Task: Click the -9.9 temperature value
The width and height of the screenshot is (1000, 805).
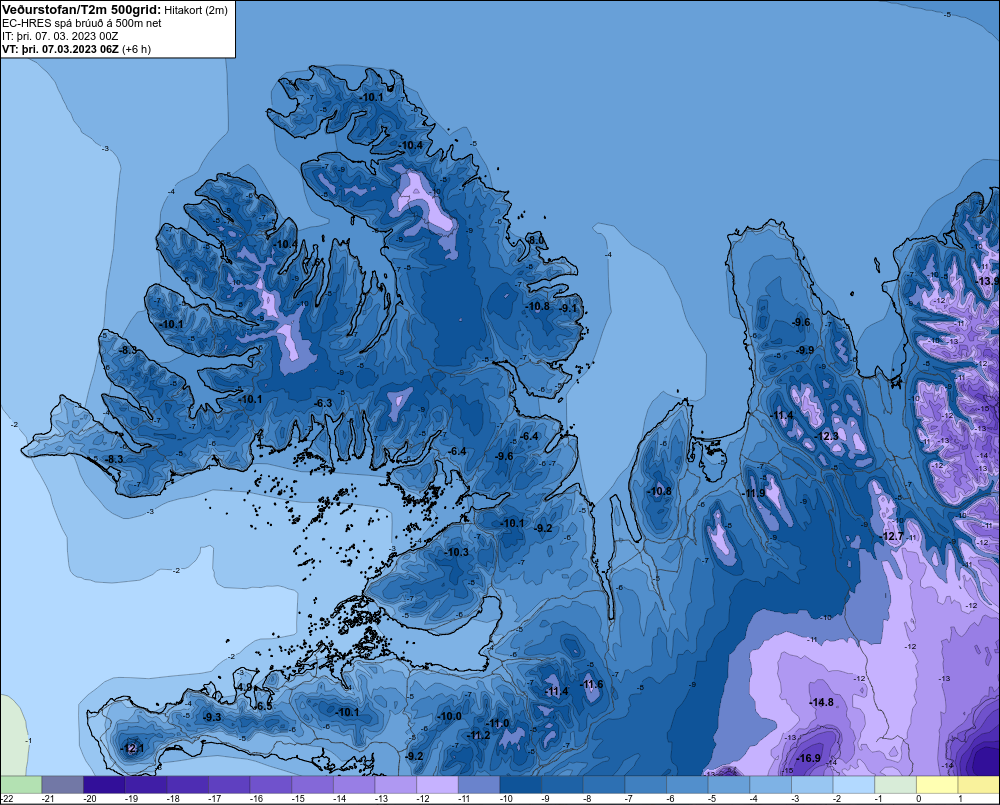Action: point(805,350)
